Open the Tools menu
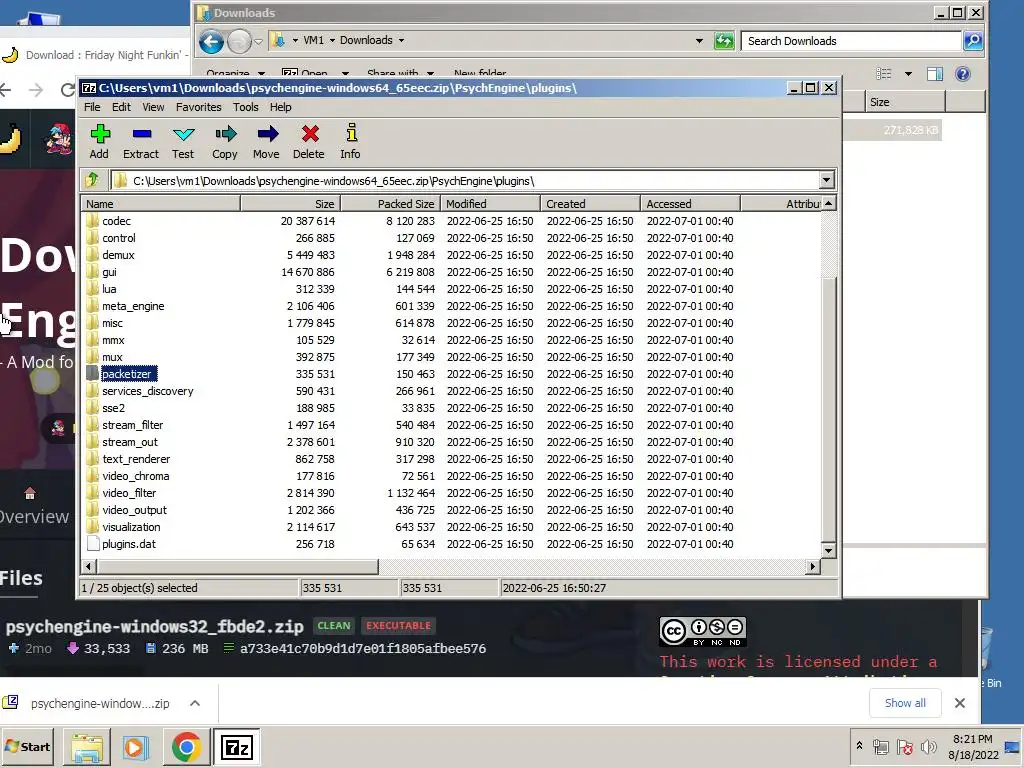This screenshot has height=768, width=1024. point(246,107)
